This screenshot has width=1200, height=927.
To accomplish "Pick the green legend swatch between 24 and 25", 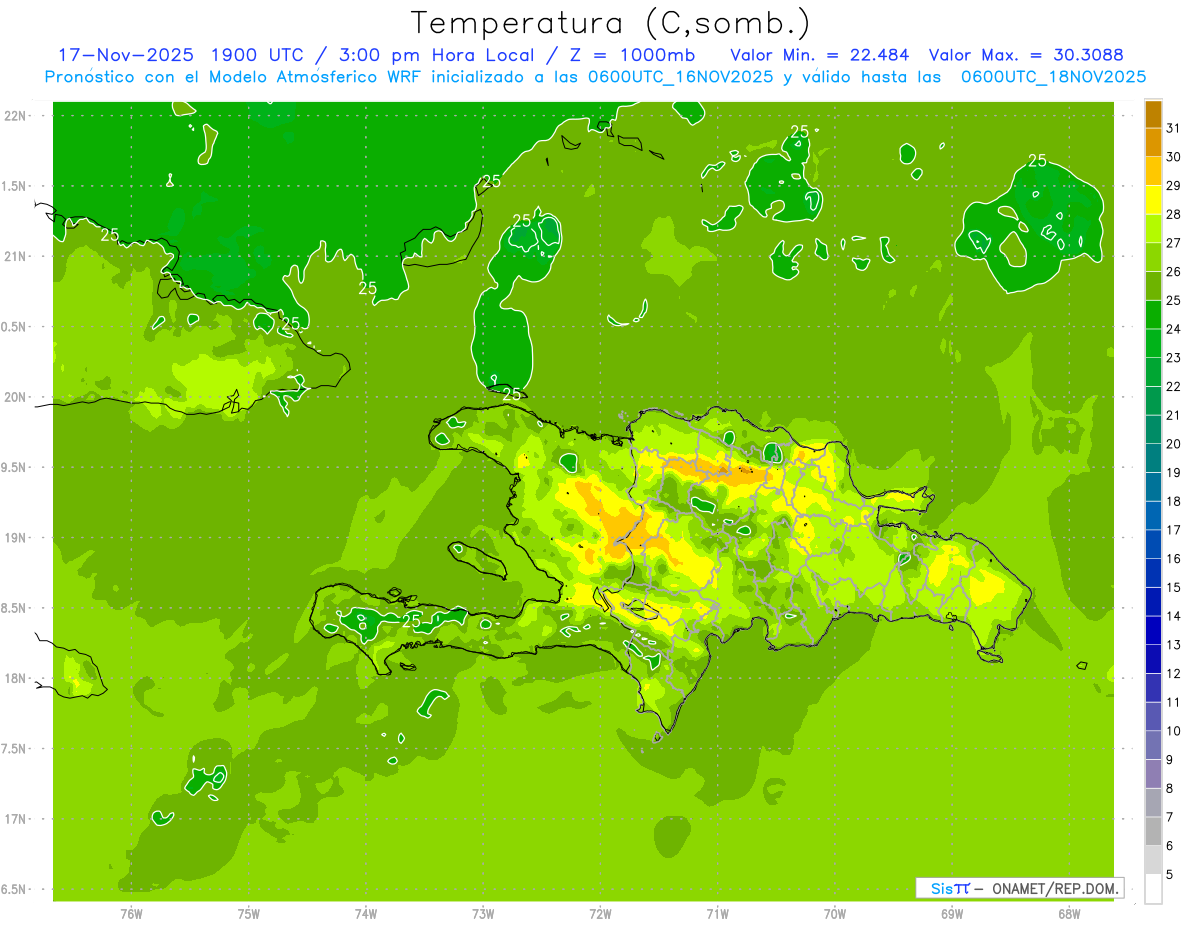I will coord(1153,315).
